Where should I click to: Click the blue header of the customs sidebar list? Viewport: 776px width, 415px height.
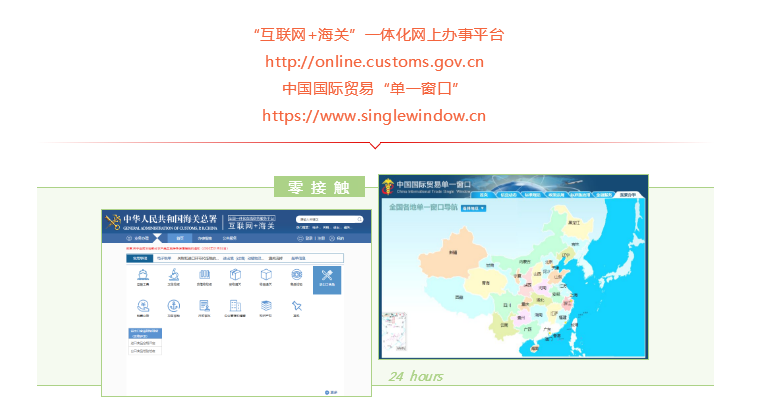point(145,333)
